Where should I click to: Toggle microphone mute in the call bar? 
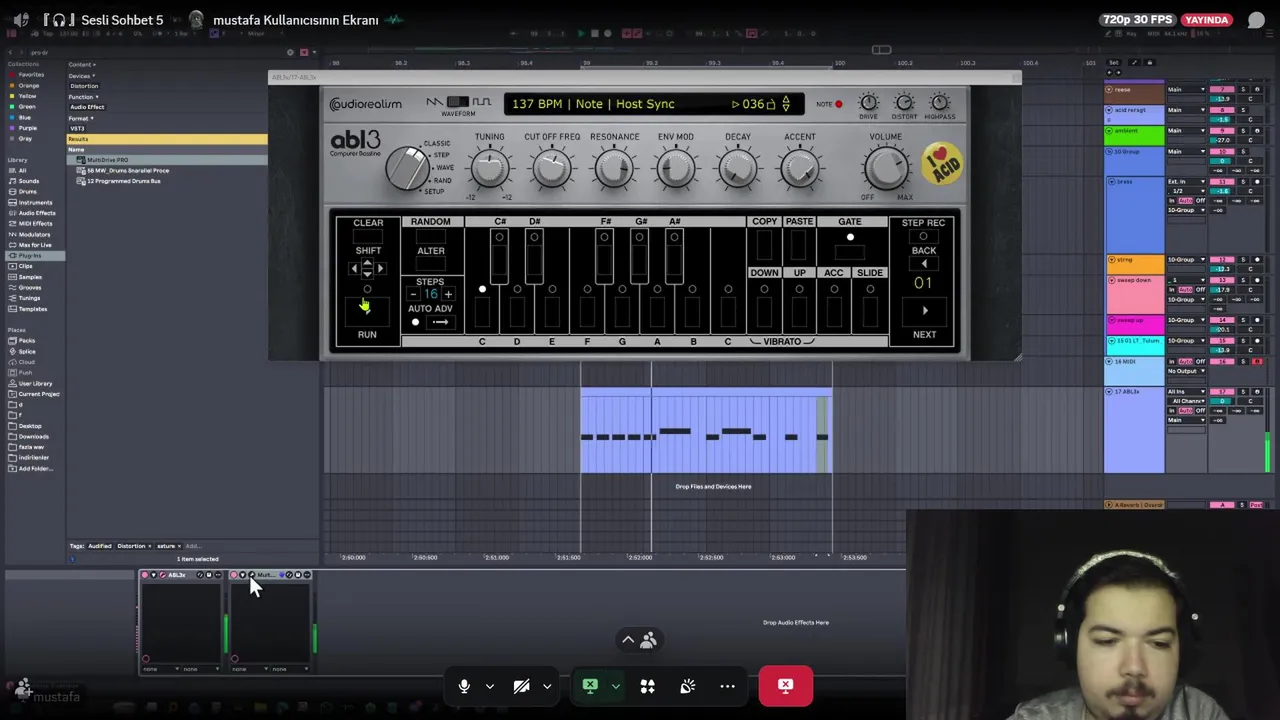[x=464, y=686]
